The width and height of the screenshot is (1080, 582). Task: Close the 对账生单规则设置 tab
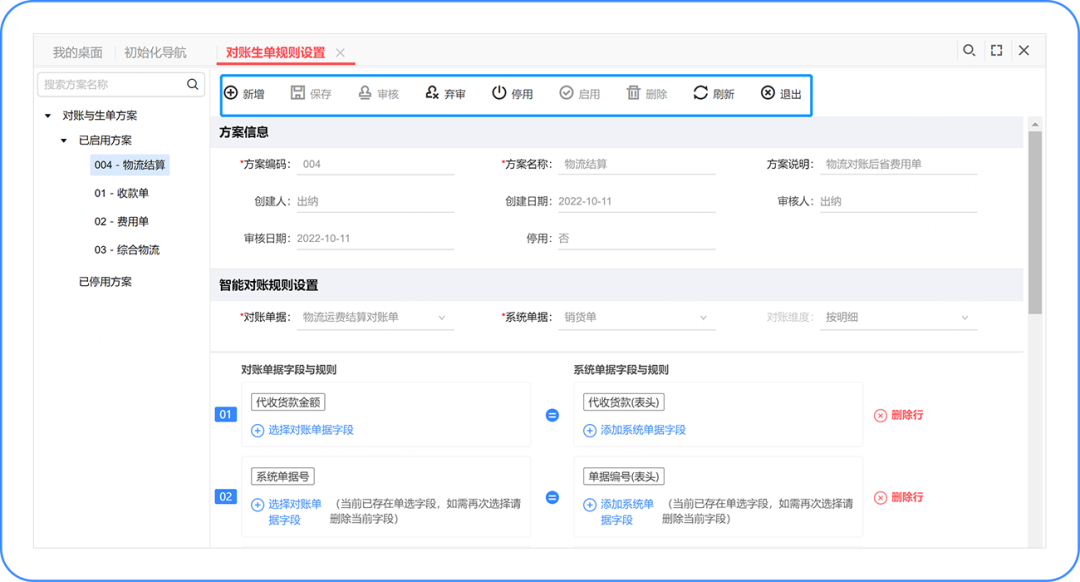(x=340, y=52)
